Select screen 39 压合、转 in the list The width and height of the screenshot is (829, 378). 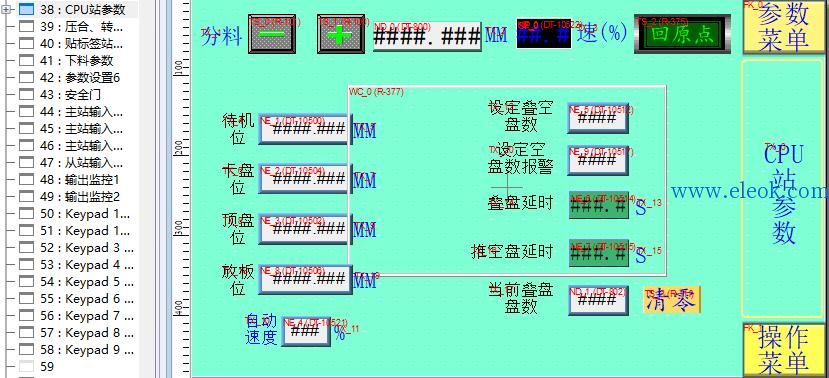(x=81, y=26)
